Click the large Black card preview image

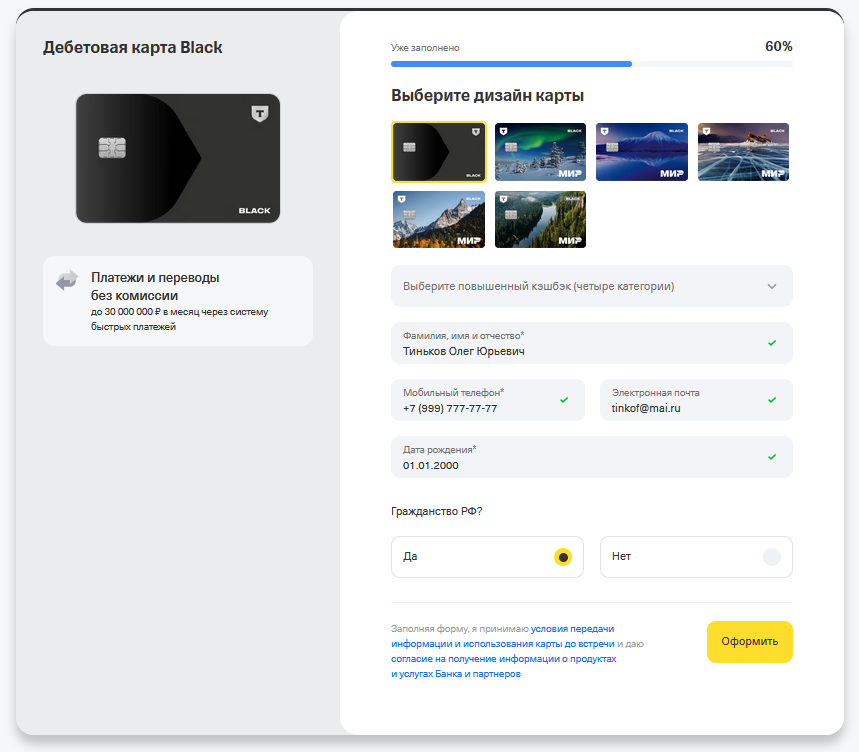tap(178, 158)
